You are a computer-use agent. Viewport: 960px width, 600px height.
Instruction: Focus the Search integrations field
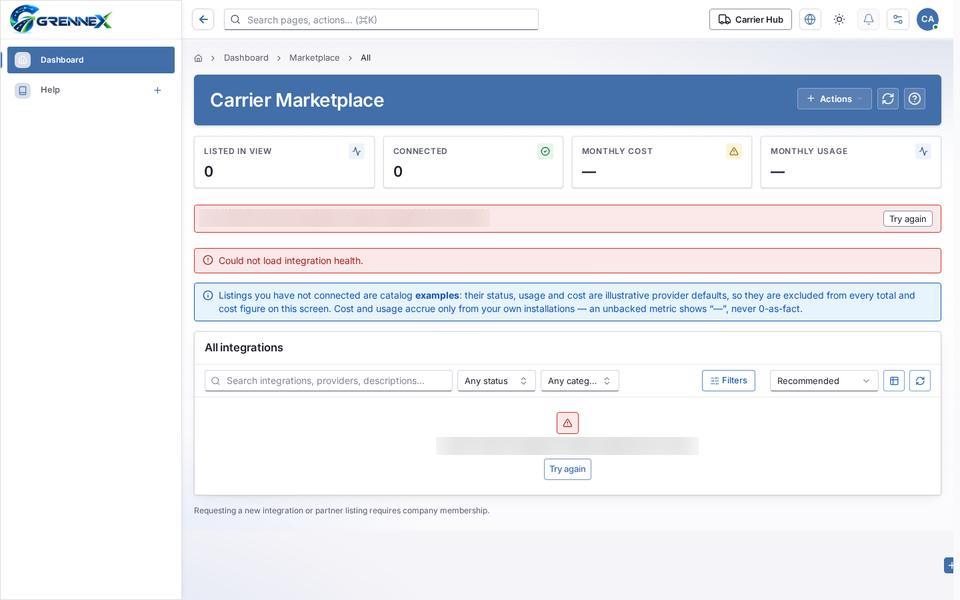328,381
